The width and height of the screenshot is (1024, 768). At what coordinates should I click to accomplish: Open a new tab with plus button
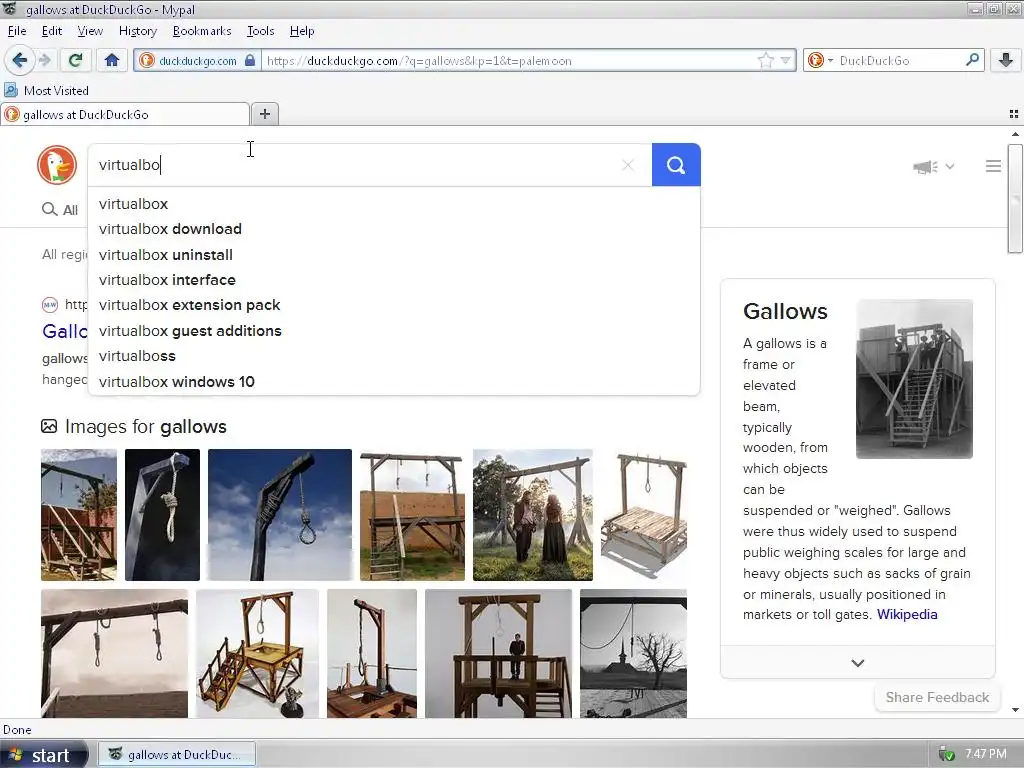(x=264, y=114)
